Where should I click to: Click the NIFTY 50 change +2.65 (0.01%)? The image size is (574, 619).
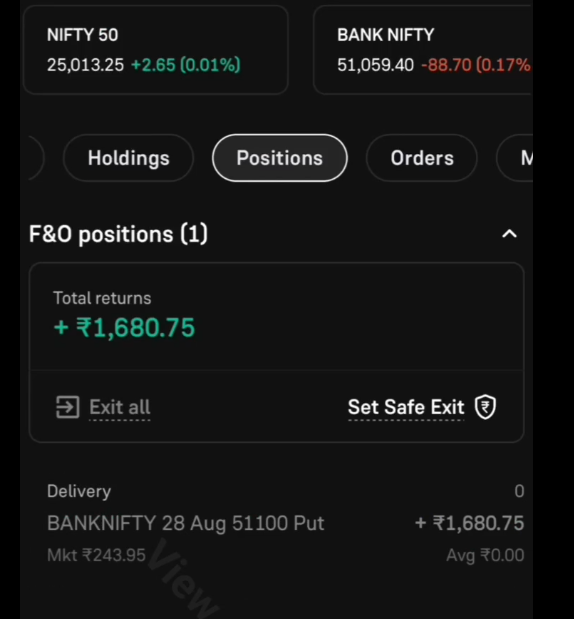(186, 65)
